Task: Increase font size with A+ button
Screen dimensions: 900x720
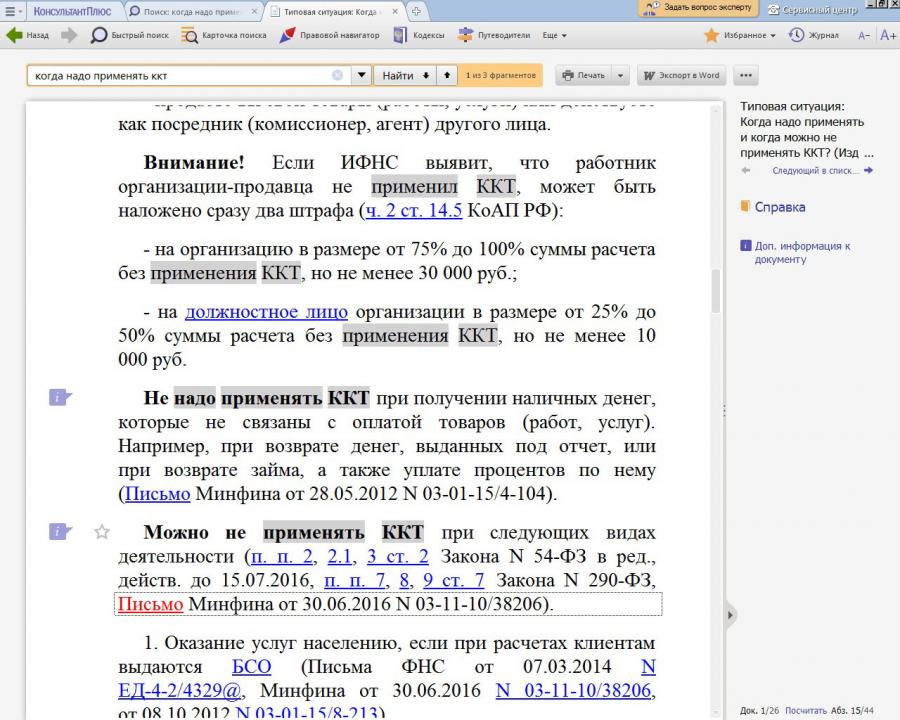Action: click(x=887, y=35)
